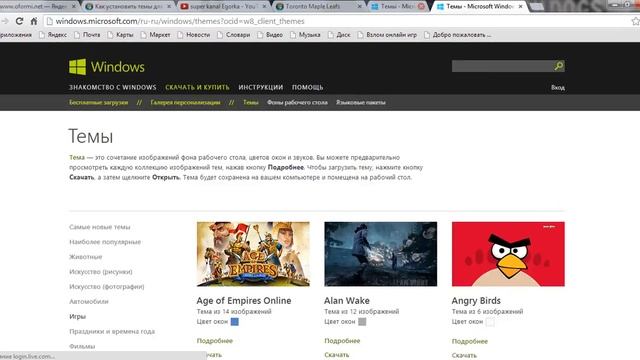The width and height of the screenshot is (640, 360).
Task: Click the browser reload icon
Action: (19, 21)
